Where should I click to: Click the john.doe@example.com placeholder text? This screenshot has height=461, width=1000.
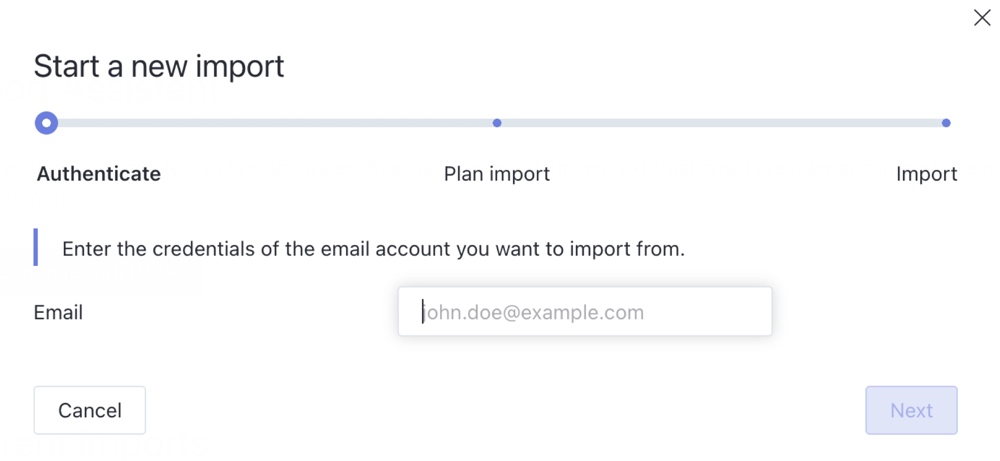[534, 312]
